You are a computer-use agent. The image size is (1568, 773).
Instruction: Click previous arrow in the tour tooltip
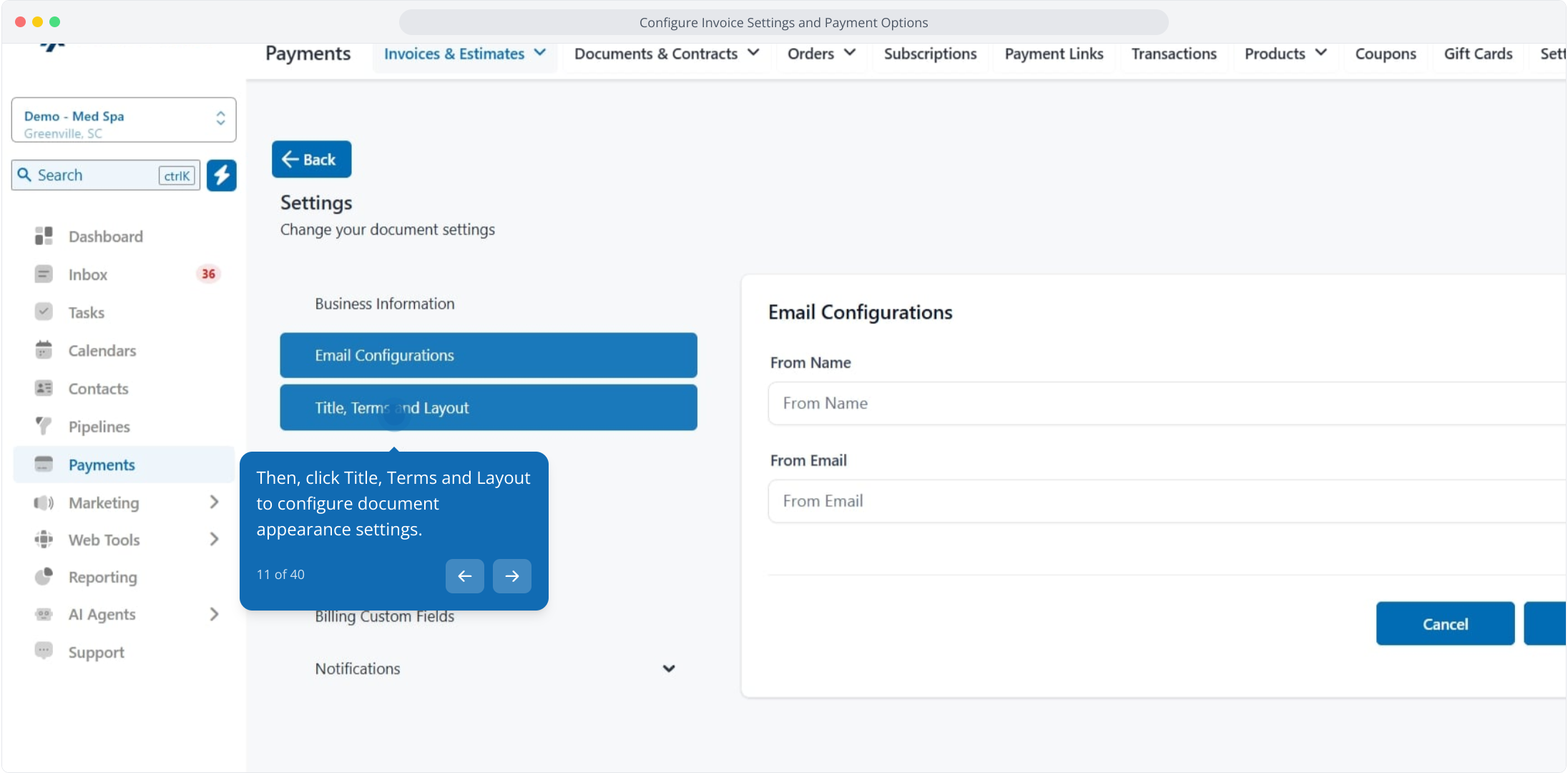(464, 576)
